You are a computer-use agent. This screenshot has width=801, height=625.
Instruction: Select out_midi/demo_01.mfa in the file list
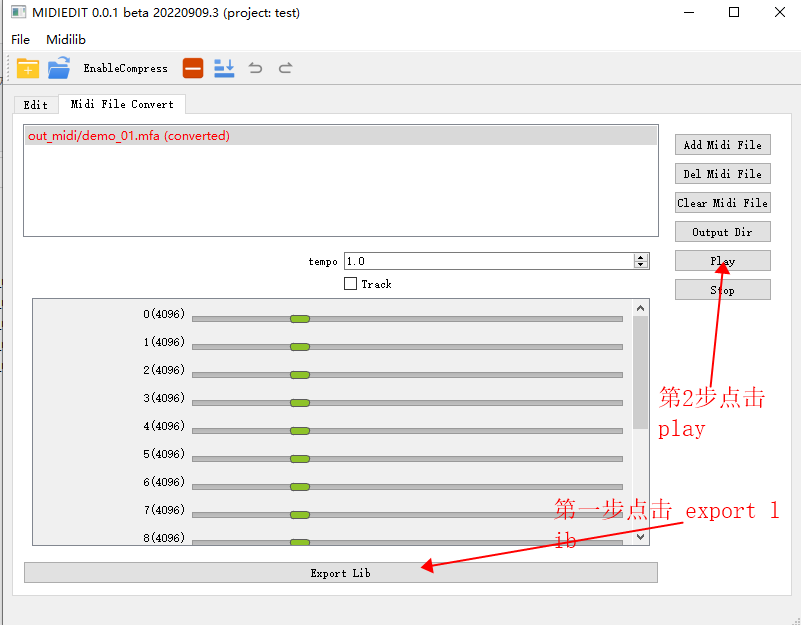tap(128, 136)
